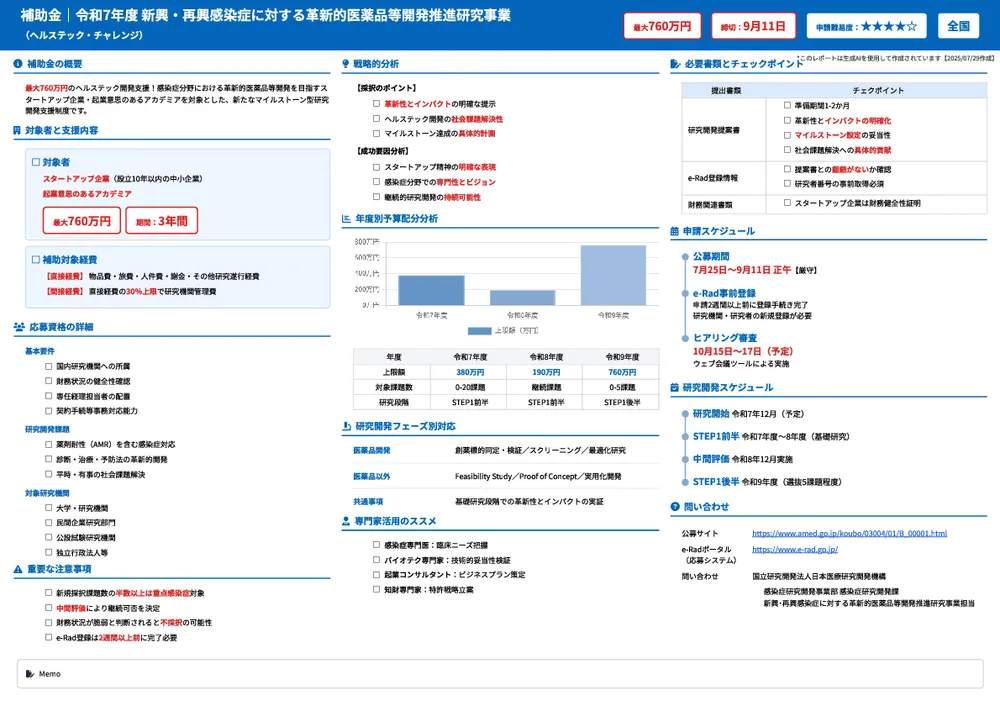Click the 医薬品開発 phase row label

coord(372,450)
